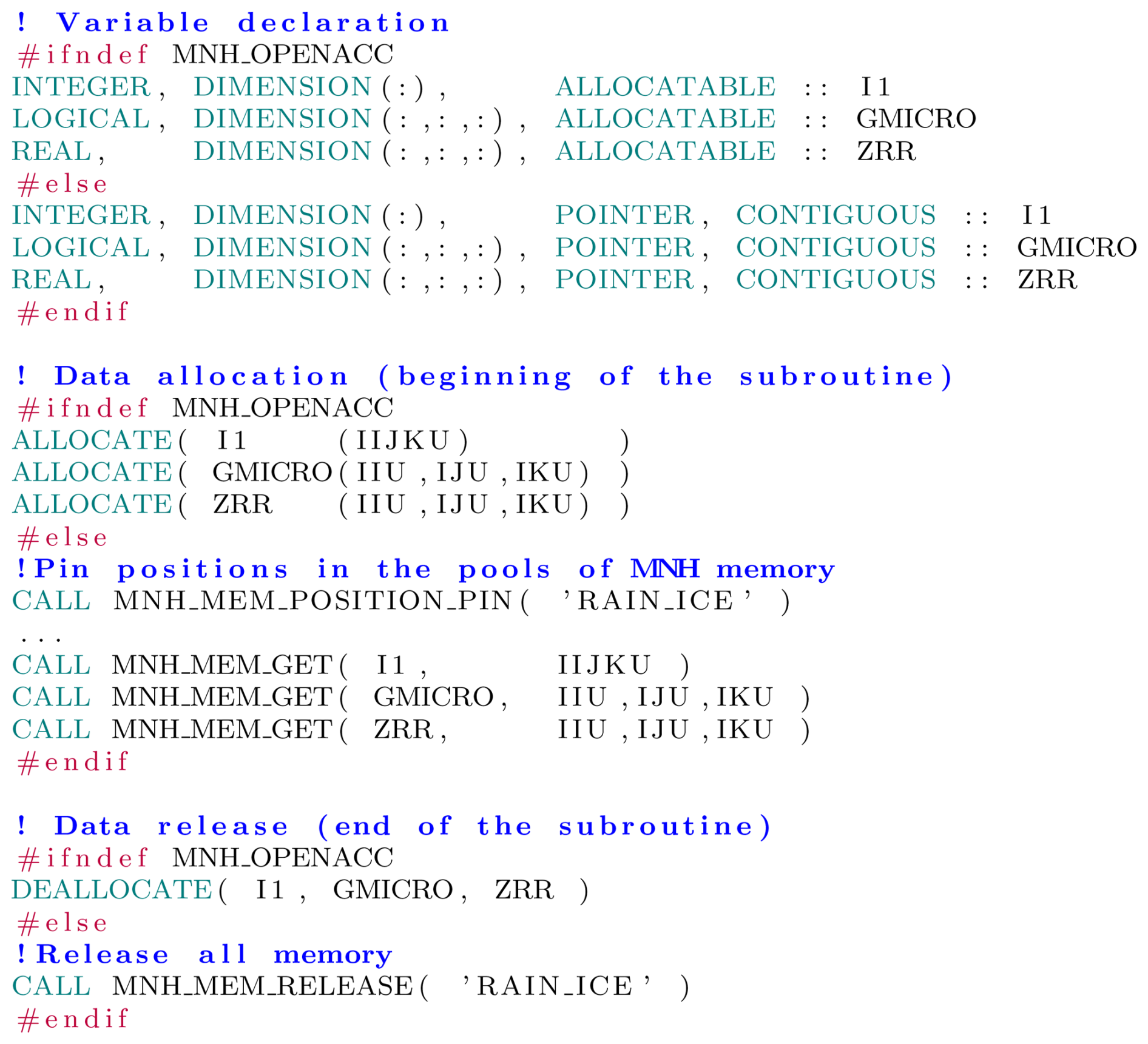1148x1044 pixels.
Task: Click the MNH_MEM_POSITION_PIN subroutine name
Action: coord(313,601)
